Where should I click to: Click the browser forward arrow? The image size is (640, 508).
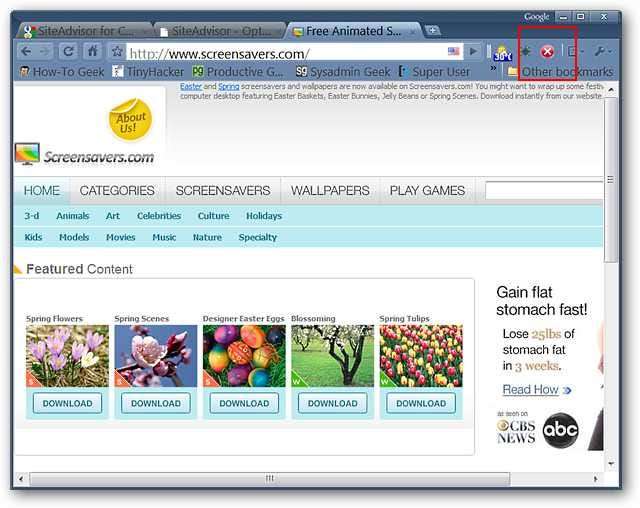(44, 51)
